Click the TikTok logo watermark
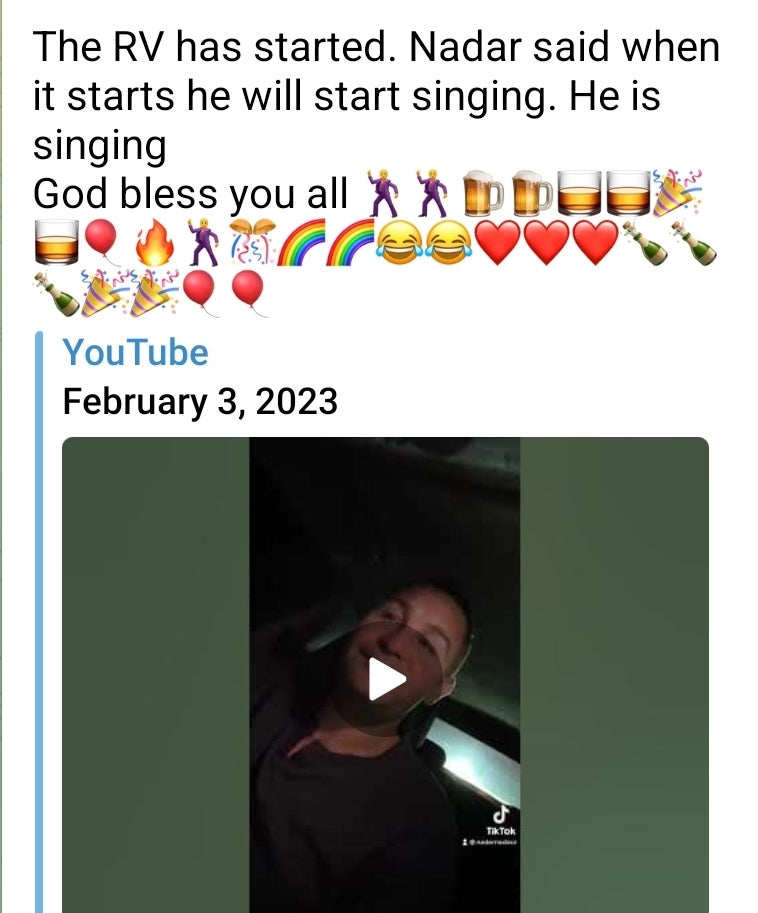 (x=501, y=815)
